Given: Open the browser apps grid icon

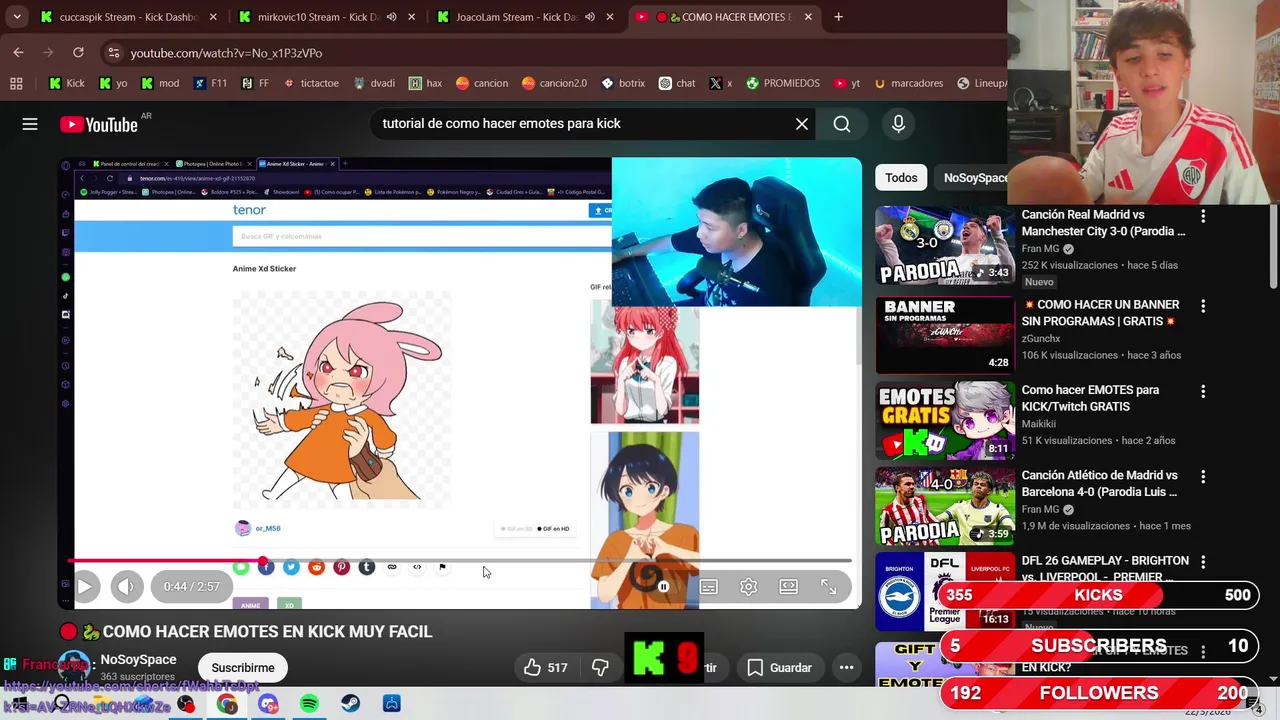Looking at the screenshot, I should point(16,83).
